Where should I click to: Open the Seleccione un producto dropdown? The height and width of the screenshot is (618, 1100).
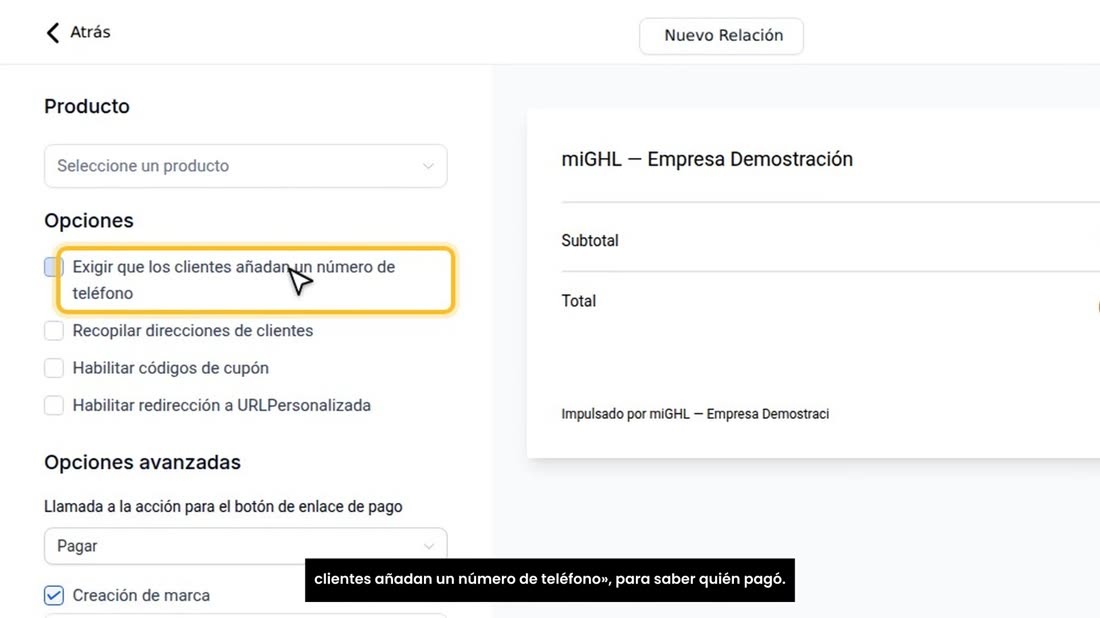(246, 166)
